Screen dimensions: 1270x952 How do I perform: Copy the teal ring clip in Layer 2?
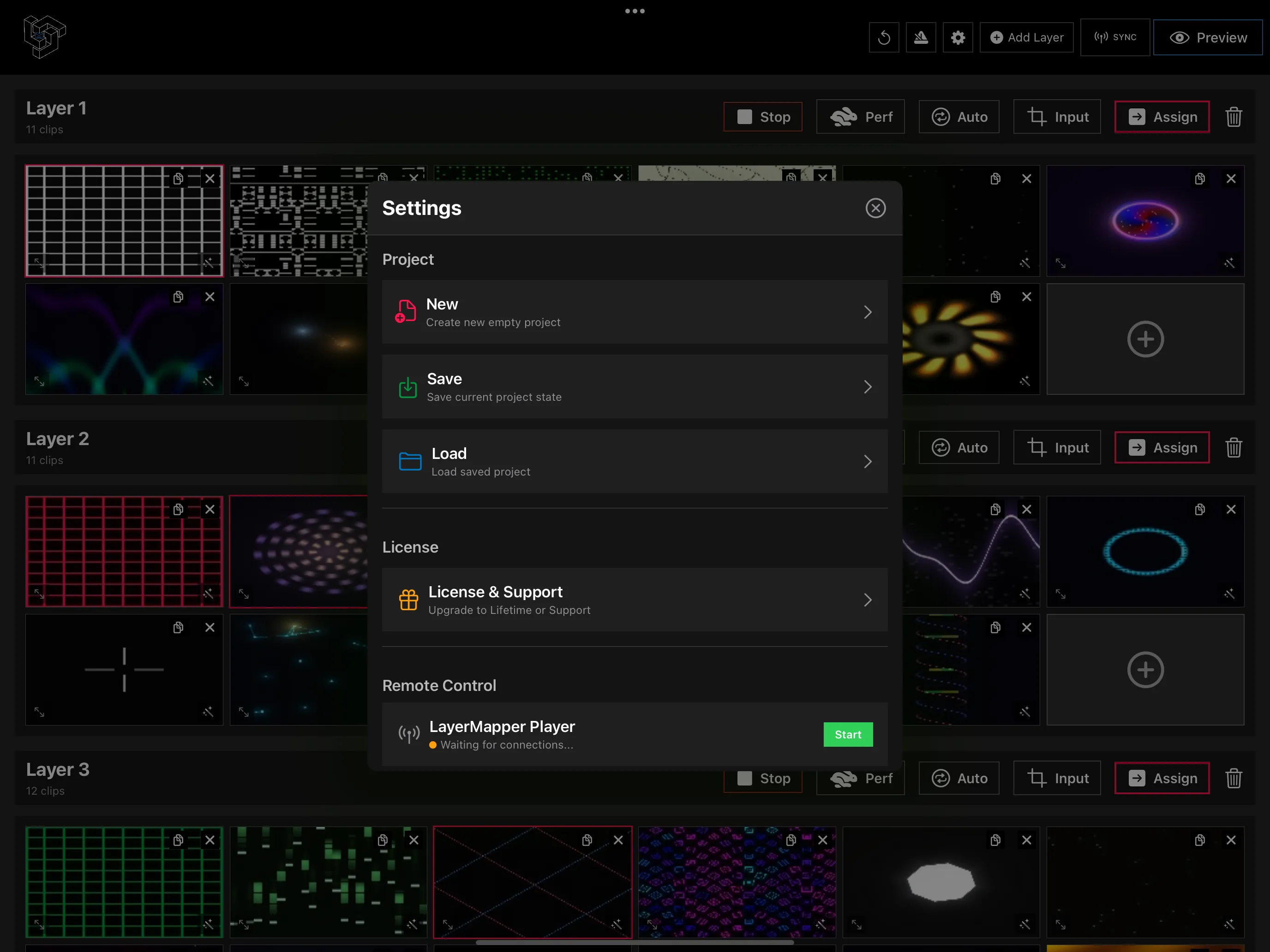tap(1199, 510)
